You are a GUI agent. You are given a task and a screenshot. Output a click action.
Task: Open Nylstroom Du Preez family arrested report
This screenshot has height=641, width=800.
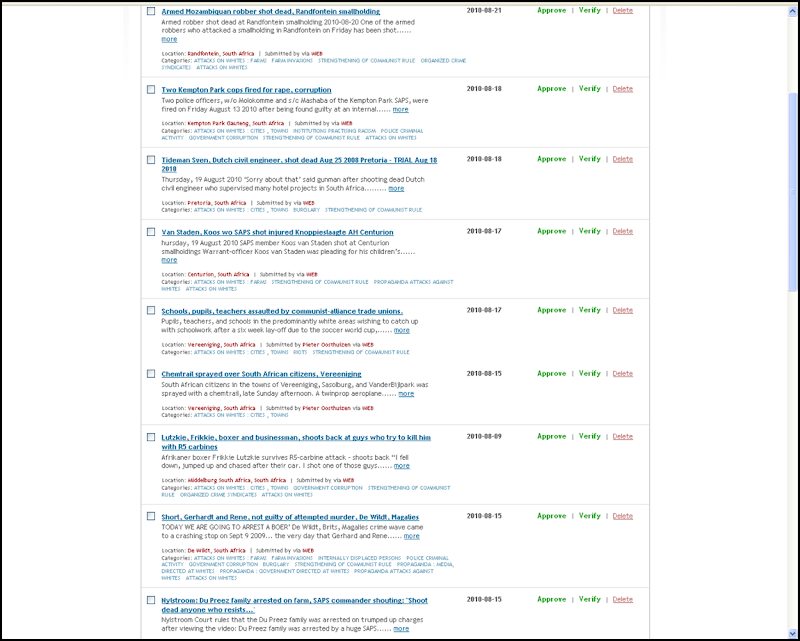(294, 605)
